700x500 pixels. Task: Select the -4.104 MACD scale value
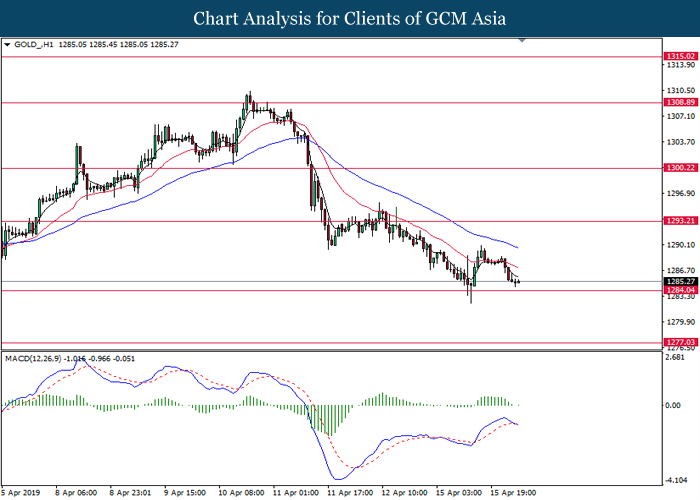(676, 480)
